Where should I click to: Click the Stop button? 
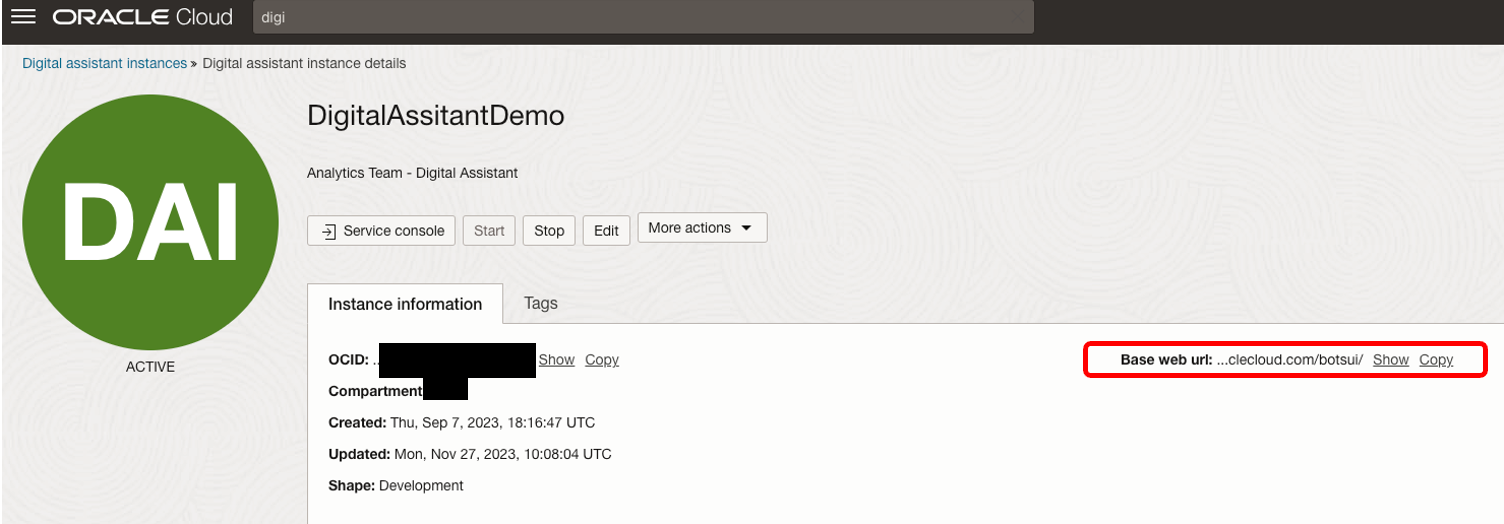click(549, 230)
